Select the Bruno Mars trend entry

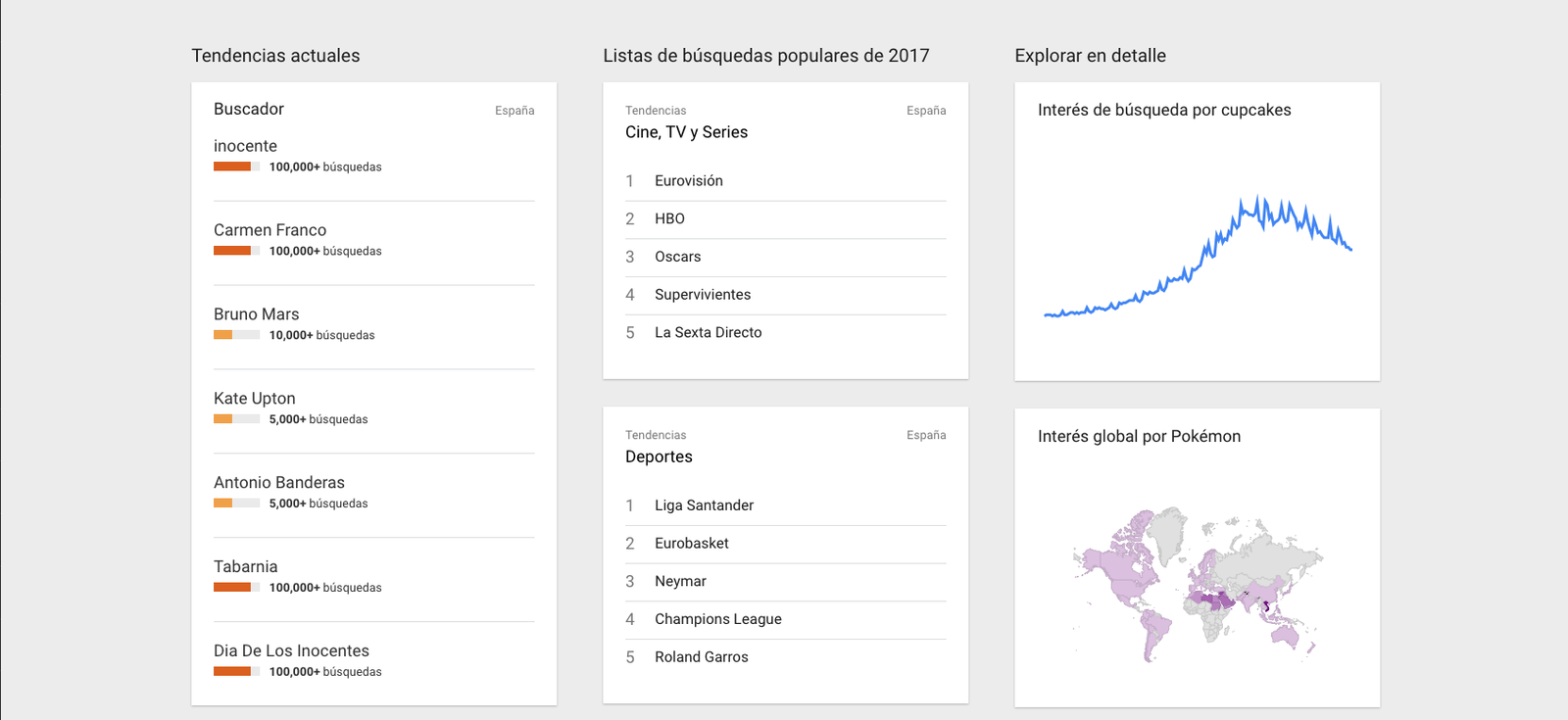click(256, 314)
